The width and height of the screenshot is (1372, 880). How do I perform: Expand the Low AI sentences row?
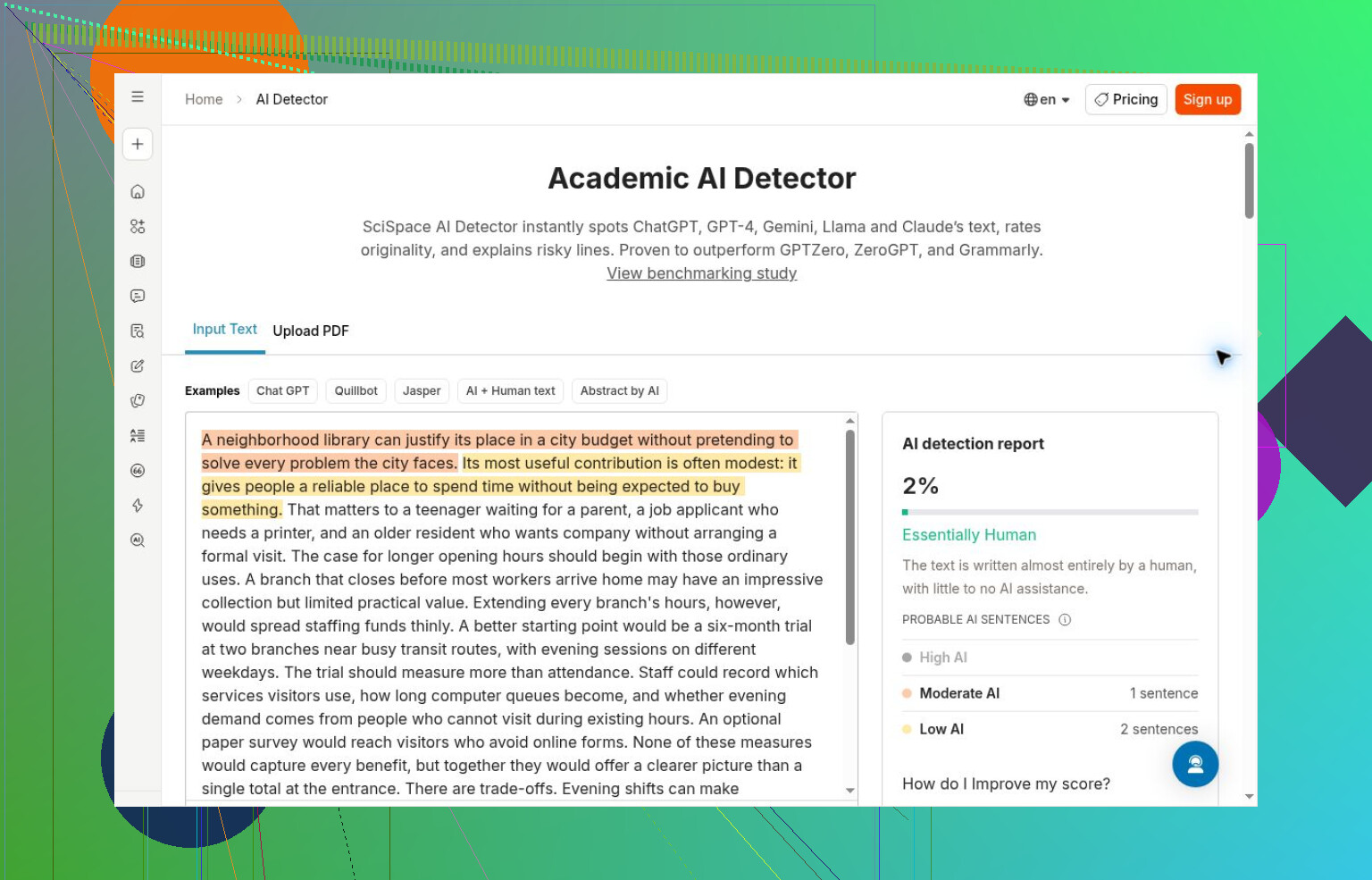tap(1050, 729)
